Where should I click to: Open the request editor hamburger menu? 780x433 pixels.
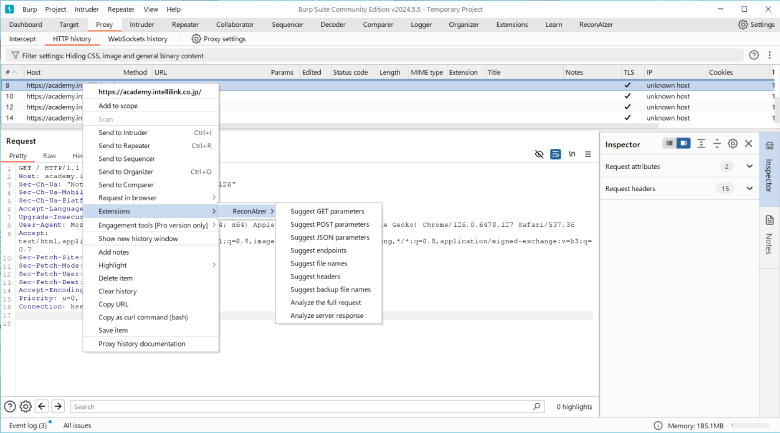coord(586,155)
